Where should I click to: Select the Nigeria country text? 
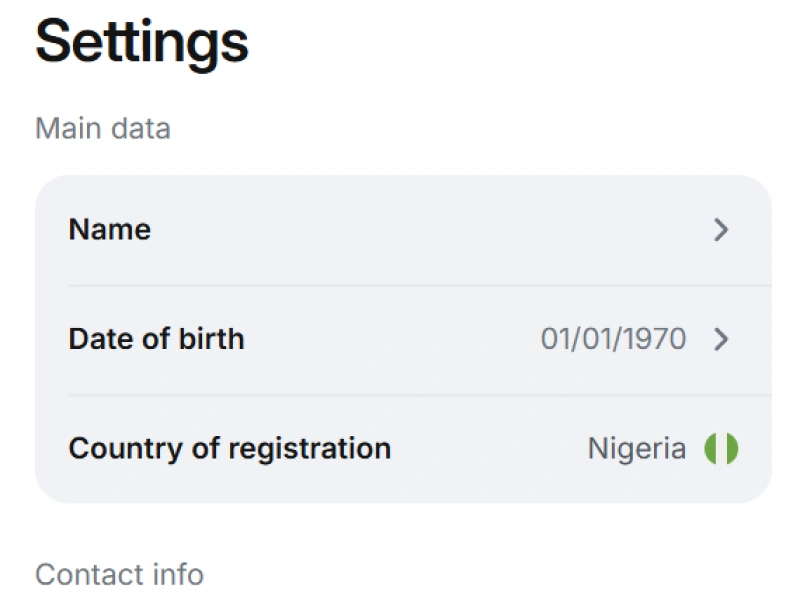636,449
